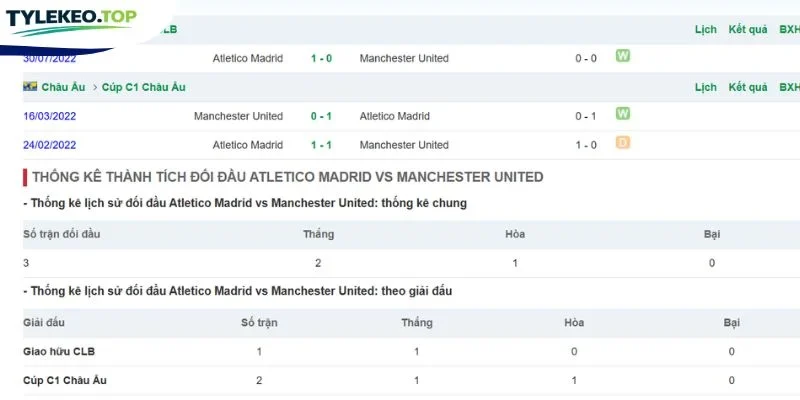Viewport: 800px width, 400px height.
Task: Click the Europe flag icon beside Châu Âu
Action: pyautogui.click(x=30, y=86)
